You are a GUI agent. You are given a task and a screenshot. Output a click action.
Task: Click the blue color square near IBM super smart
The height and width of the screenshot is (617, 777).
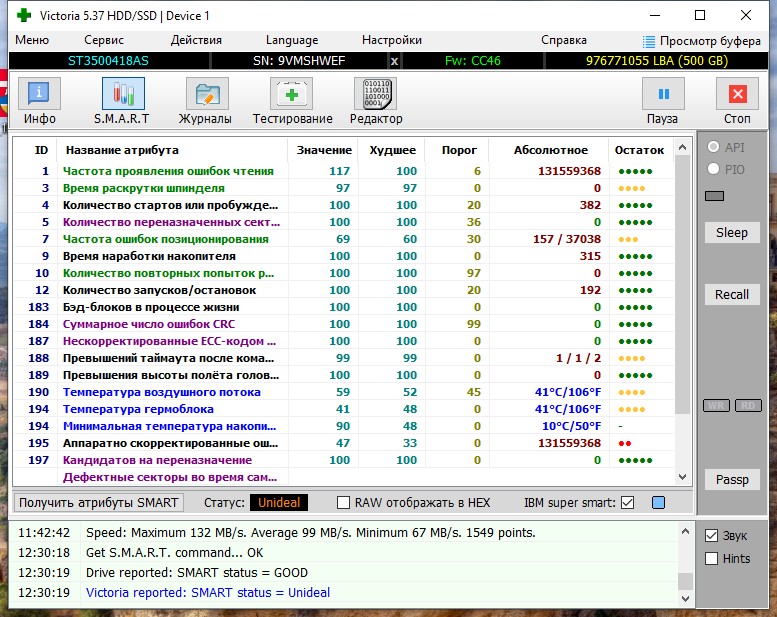click(658, 503)
